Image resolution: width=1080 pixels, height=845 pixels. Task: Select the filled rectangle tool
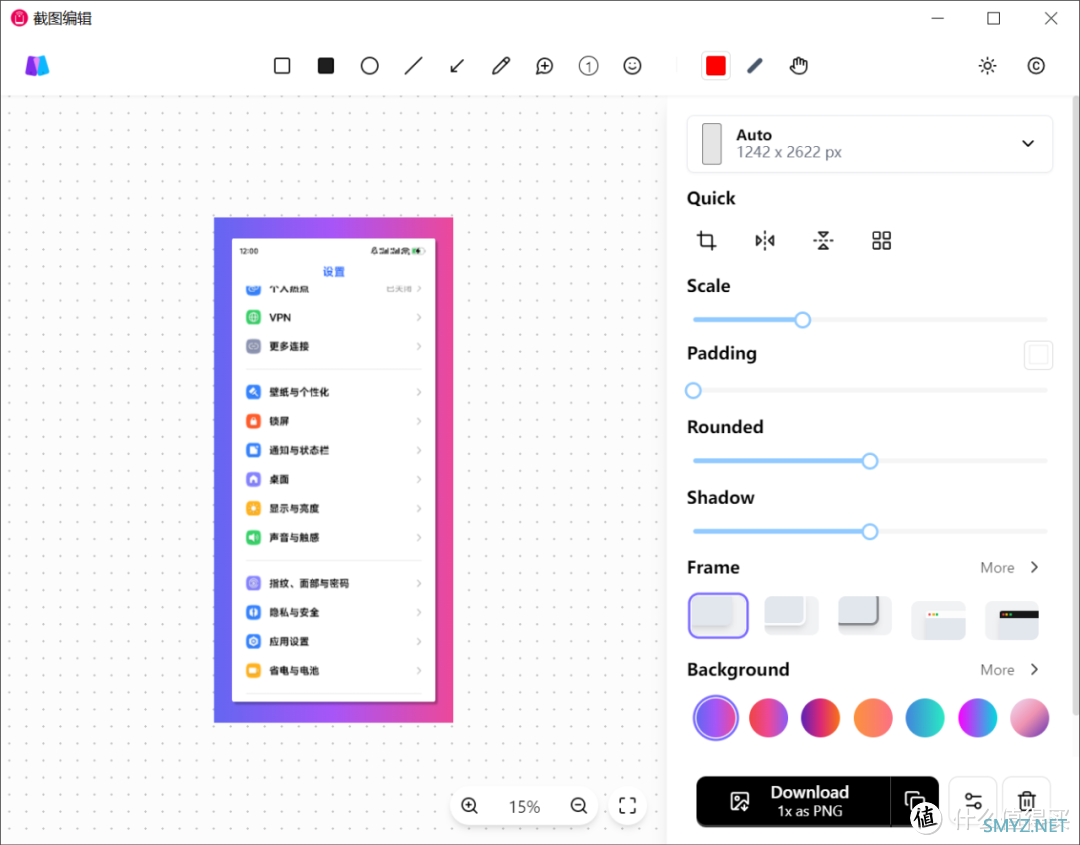[326, 66]
